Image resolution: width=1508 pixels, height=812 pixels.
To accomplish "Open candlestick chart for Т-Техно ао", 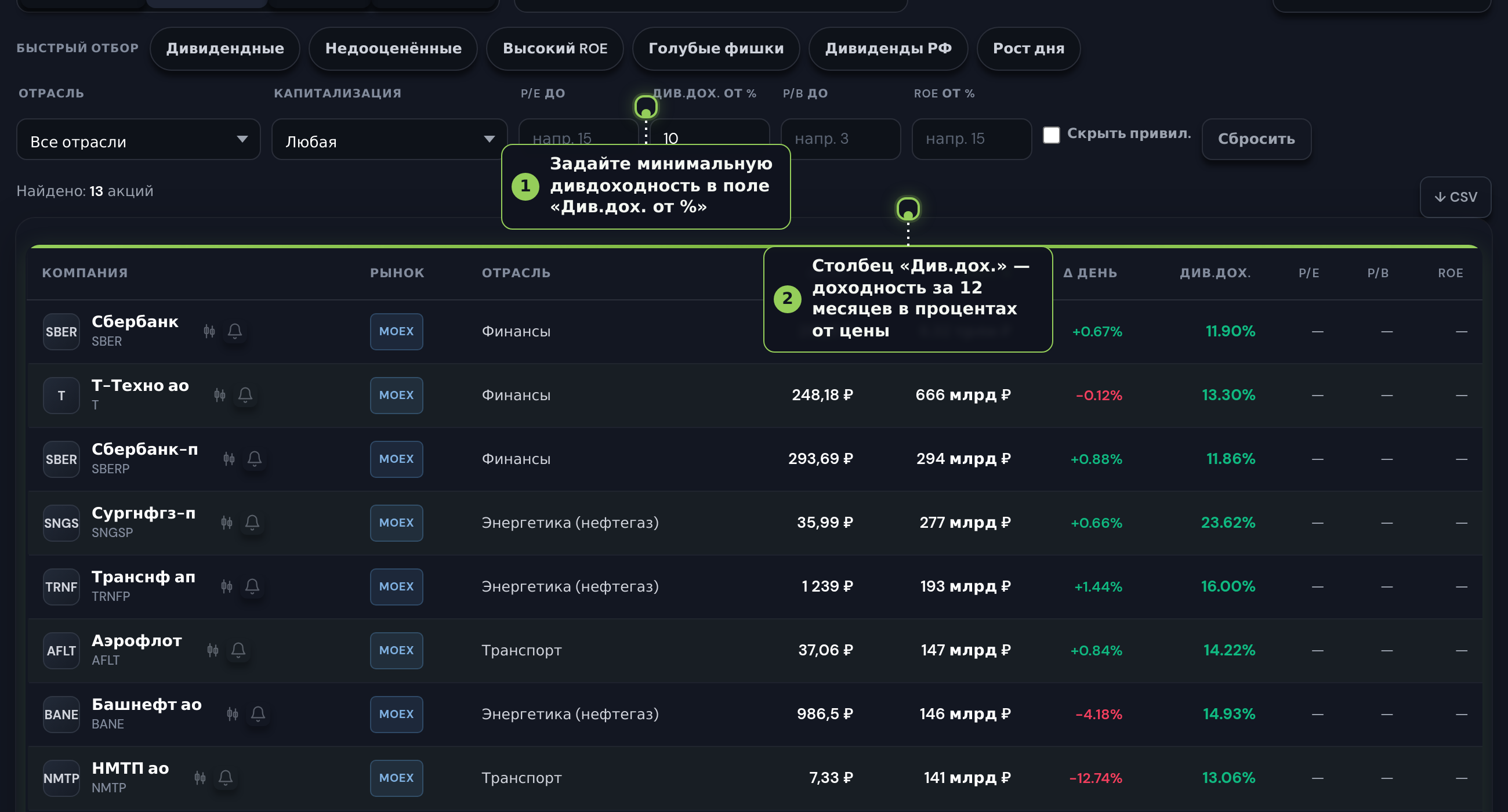I will click(219, 394).
